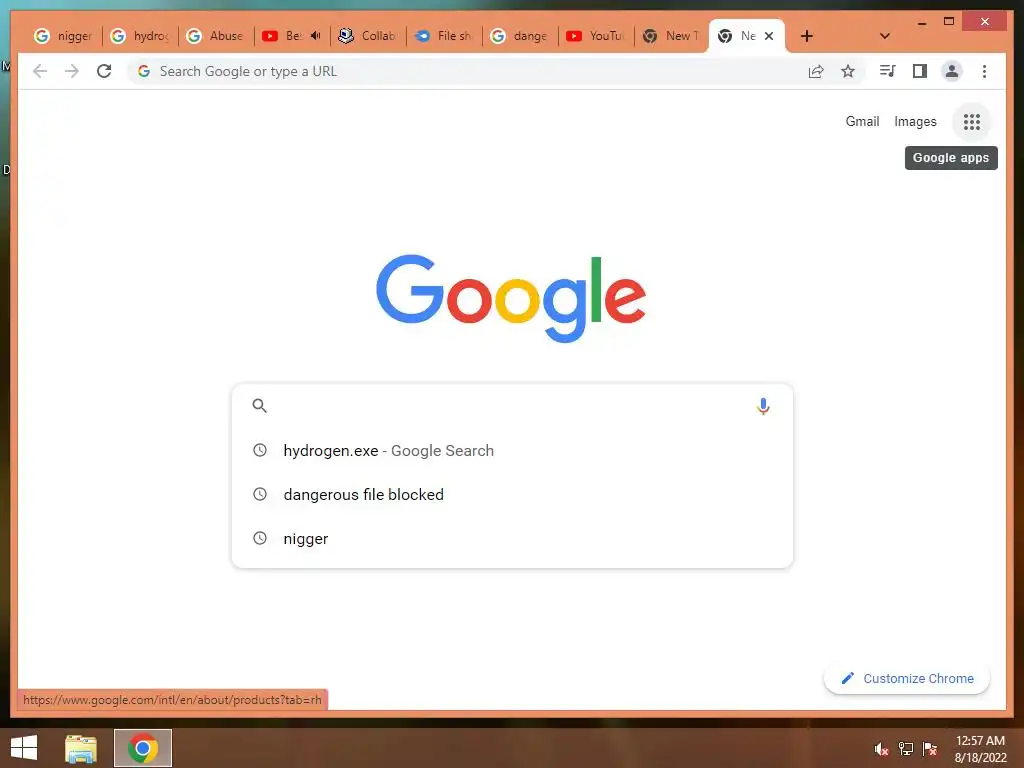Mute the audio-playing YouTube tab
Image resolution: width=1024 pixels, height=768 pixels.
point(315,36)
